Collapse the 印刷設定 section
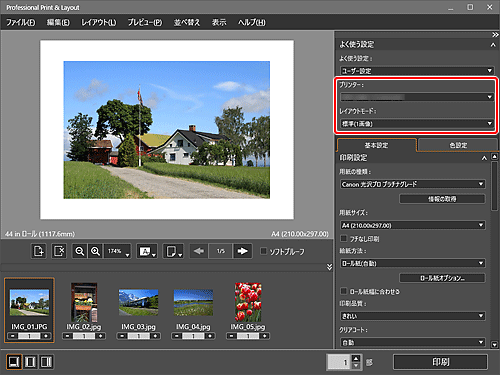The height and width of the screenshot is (375, 500). point(484,158)
